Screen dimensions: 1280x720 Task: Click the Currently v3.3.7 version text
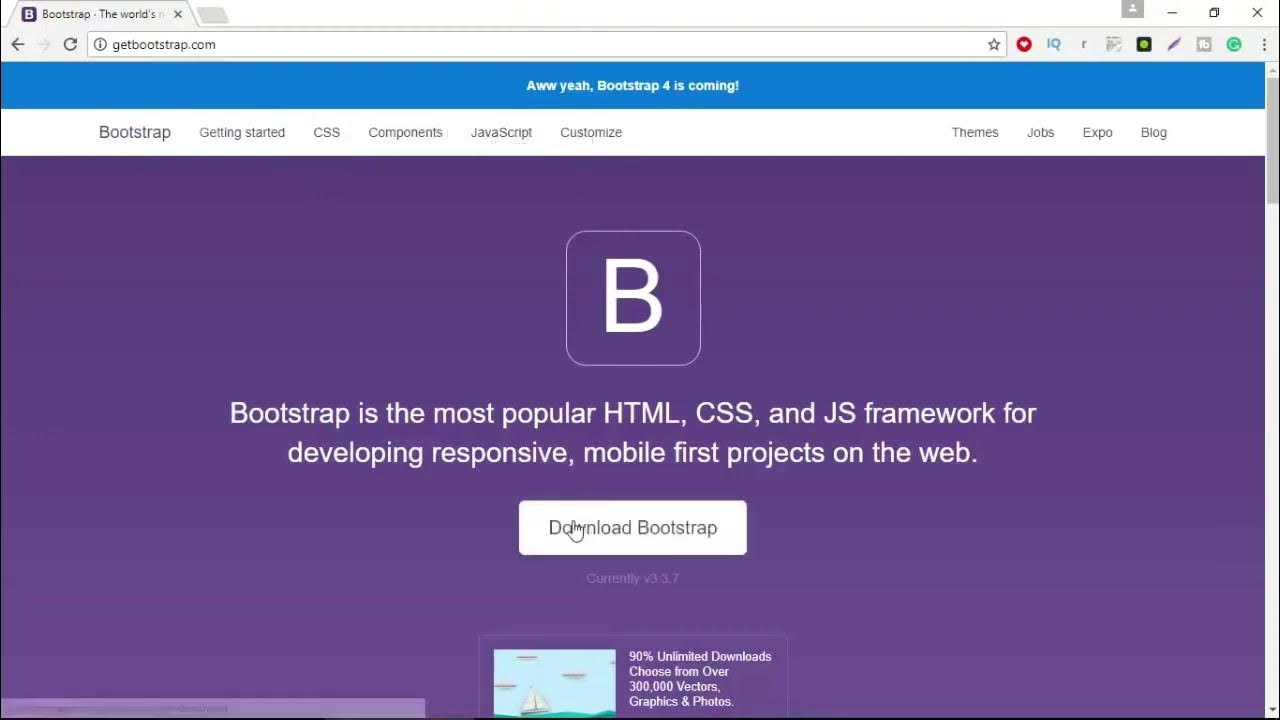point(633,578)
